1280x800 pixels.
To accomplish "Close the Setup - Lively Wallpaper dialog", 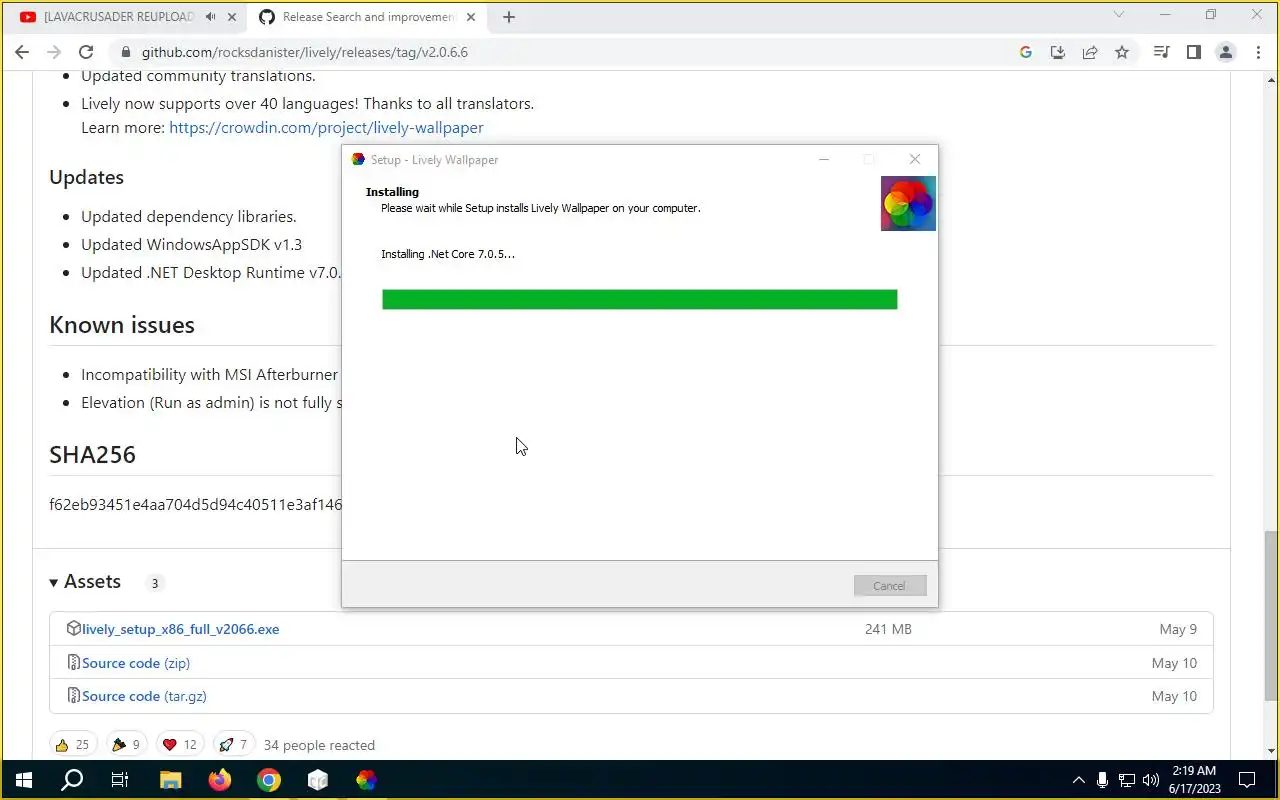I will pos(914,159).
